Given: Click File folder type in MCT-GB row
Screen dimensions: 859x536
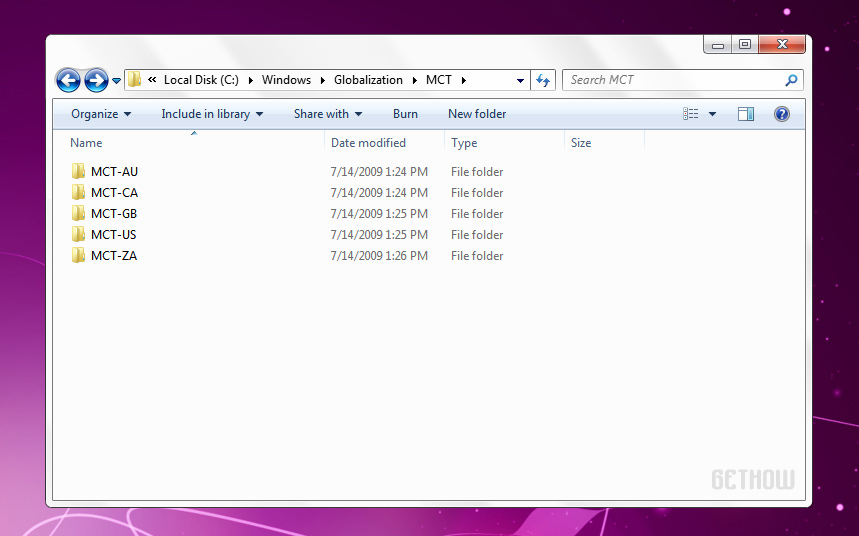Looking at the screenshot, I should [477, 213].
